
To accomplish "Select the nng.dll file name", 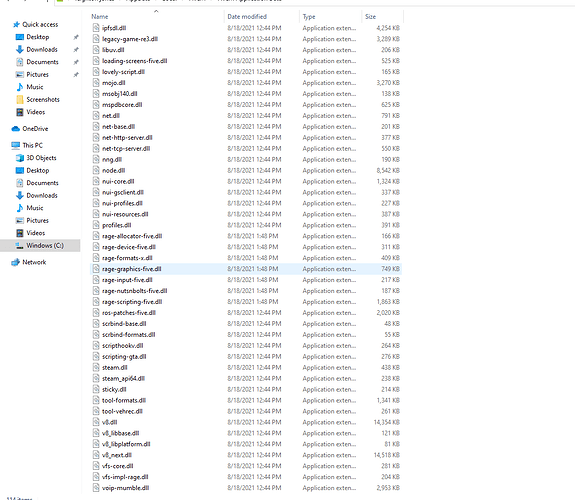I will [112, 160].
